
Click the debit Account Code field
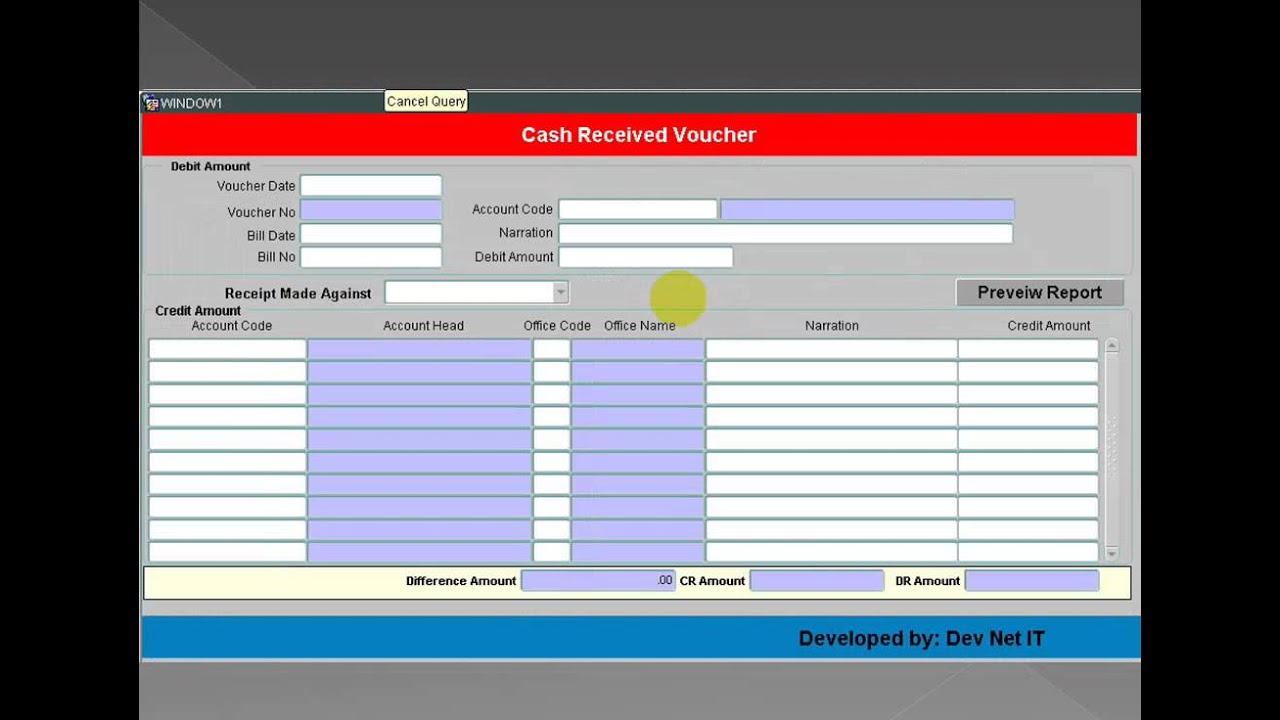point(637,209)
